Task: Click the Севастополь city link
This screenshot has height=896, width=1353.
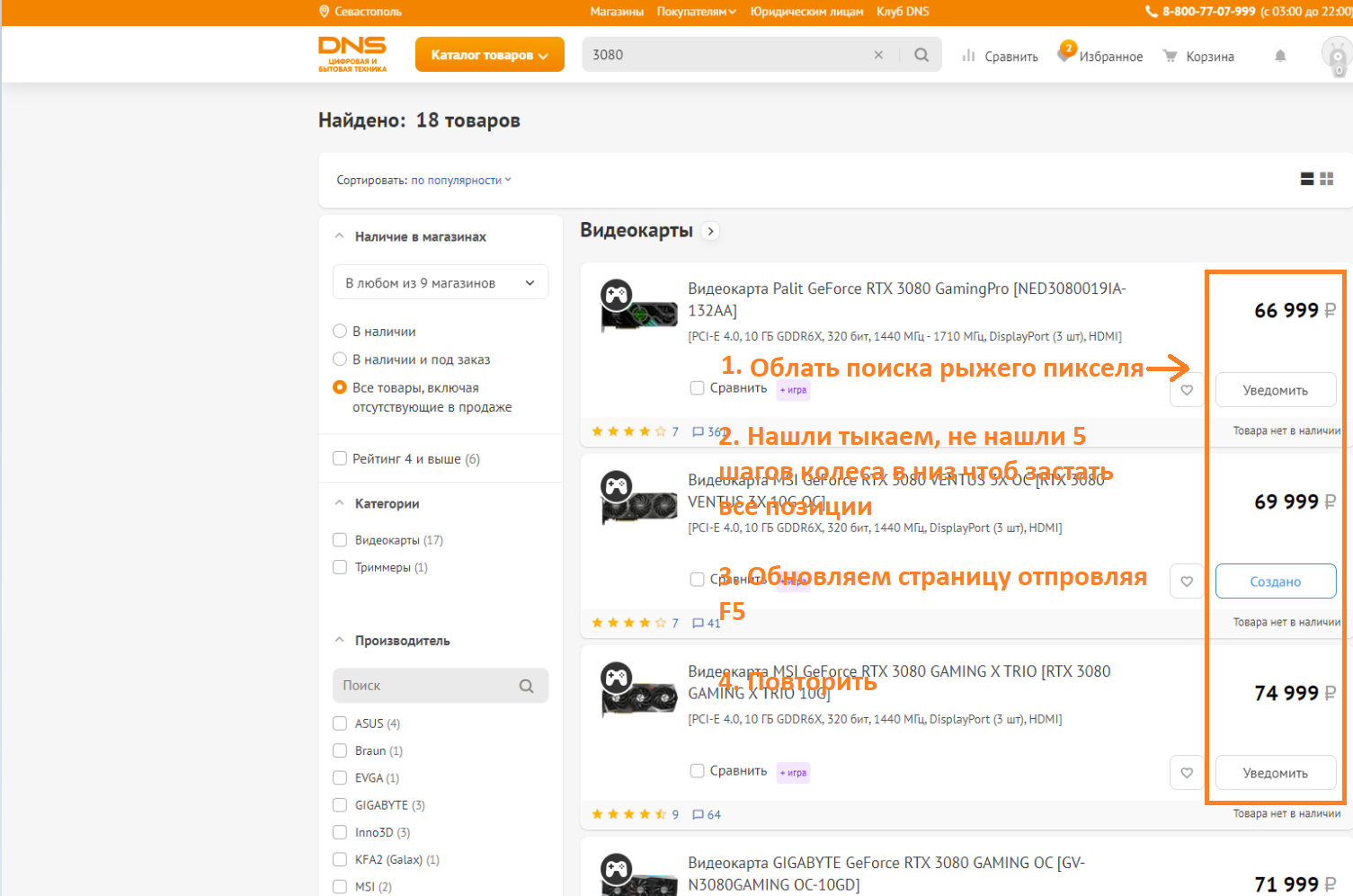Action: coord(368,12)
